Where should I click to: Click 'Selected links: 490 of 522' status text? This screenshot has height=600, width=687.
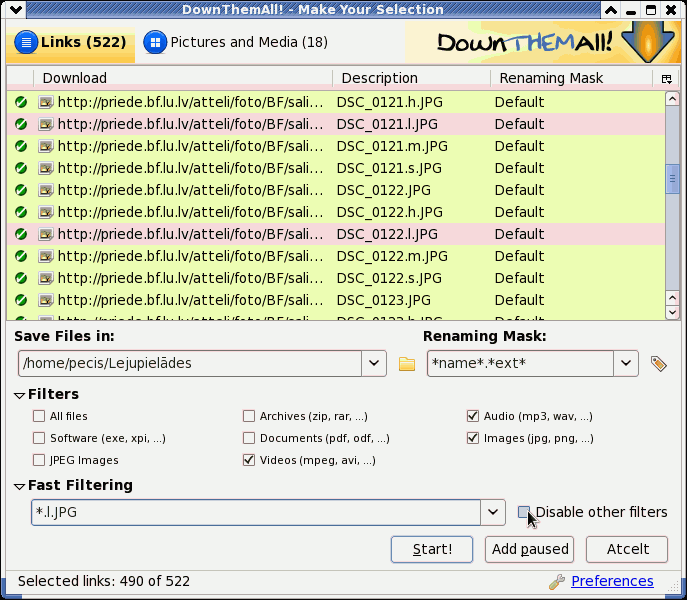coord(104,581)
